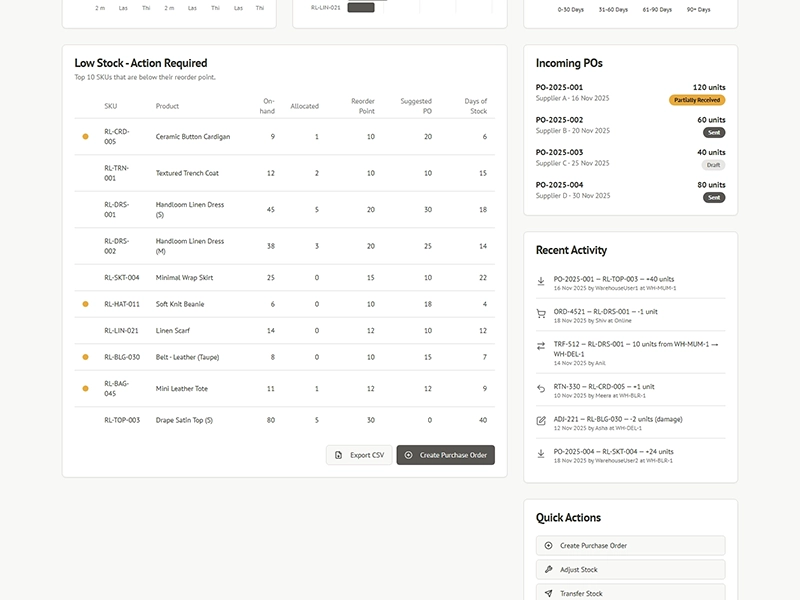Click the receive icon for PO-2025-004 activity
The width and height of the screenshot is (800, 600).
pos(541,453)
